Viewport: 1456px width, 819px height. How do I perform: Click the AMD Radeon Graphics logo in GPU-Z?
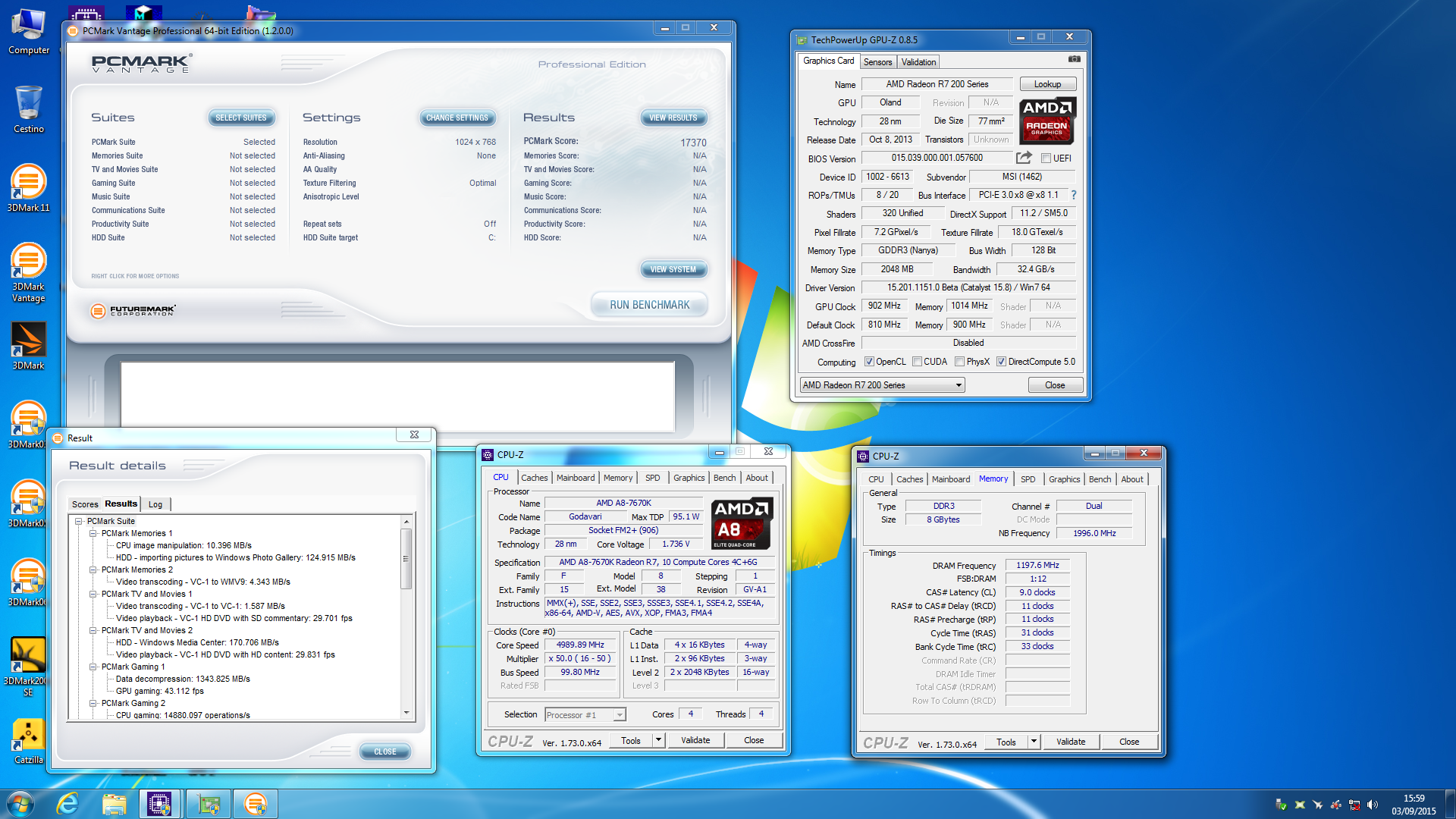[x=1047, y=121]
